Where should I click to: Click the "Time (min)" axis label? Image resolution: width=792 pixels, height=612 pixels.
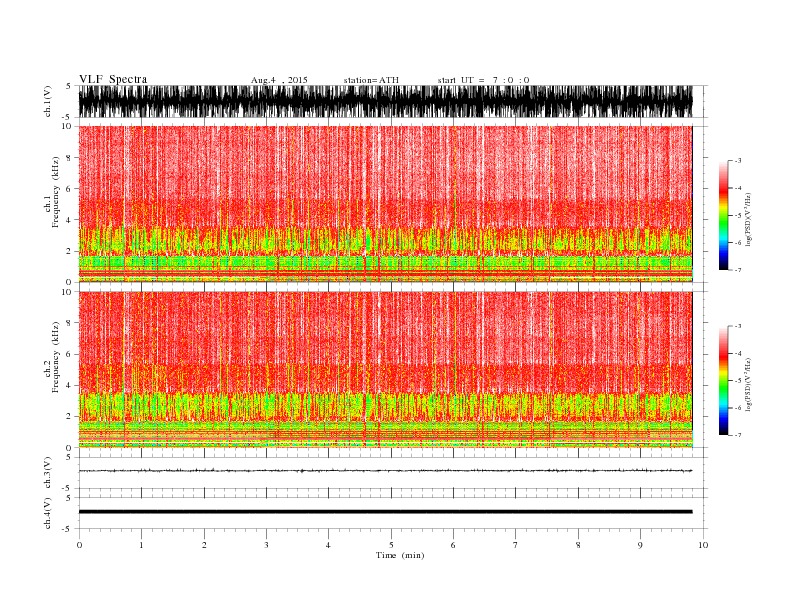tap(400, 555)
